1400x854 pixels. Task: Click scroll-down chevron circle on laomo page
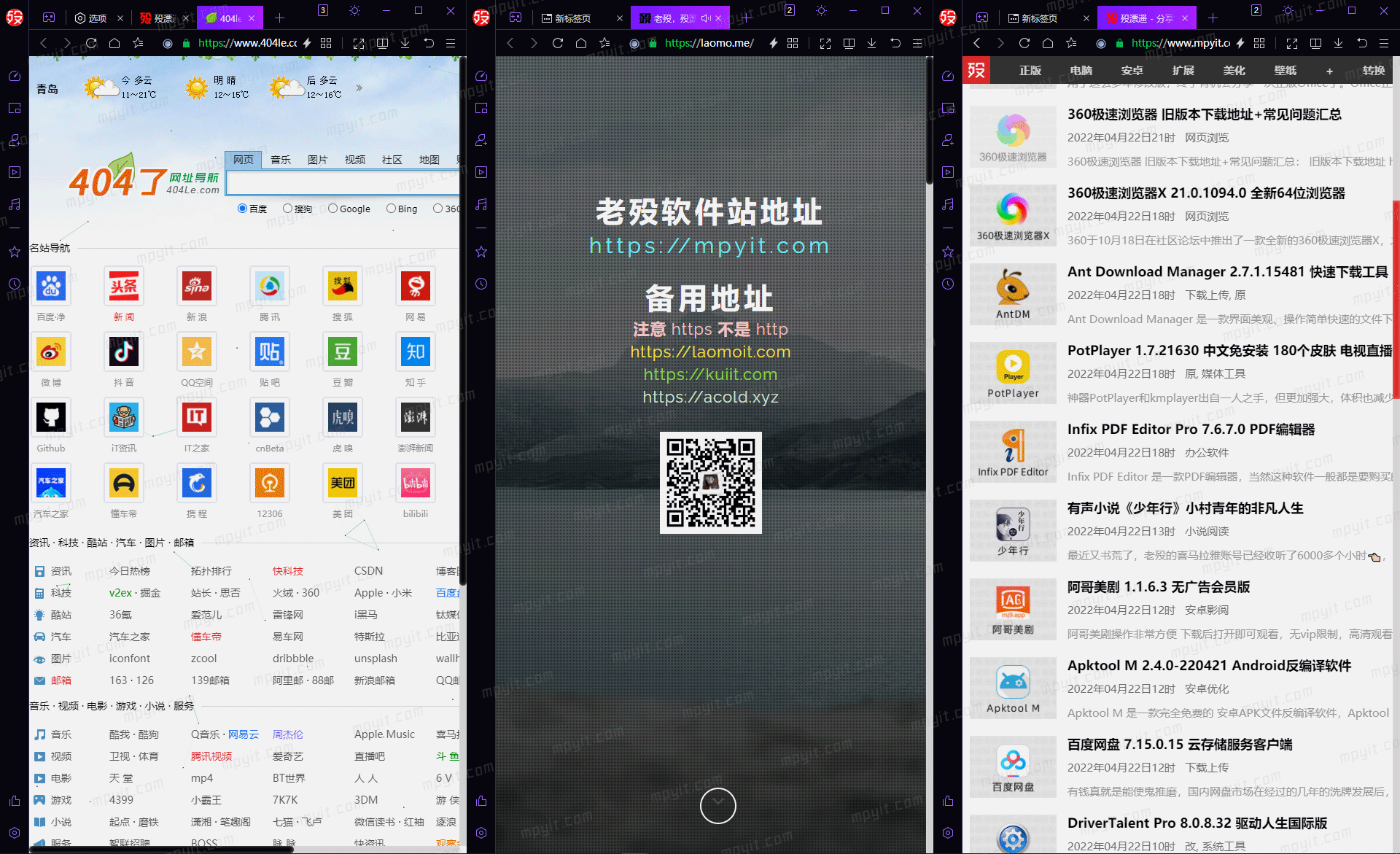[718, 806]
